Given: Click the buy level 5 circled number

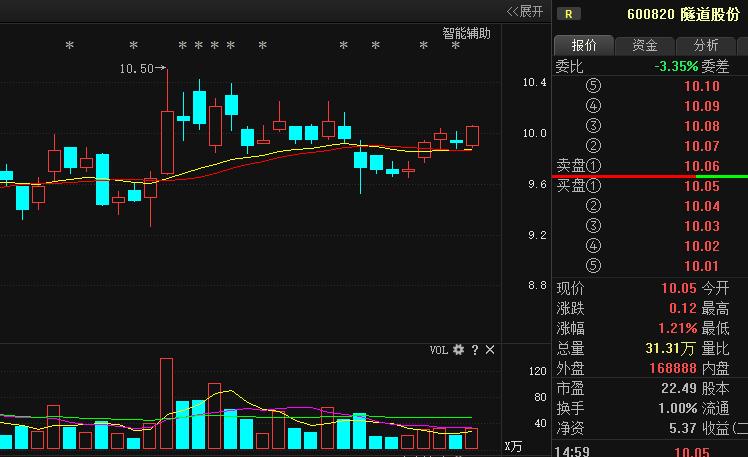Looking at the screenshot, I should [x=594, y=266].
